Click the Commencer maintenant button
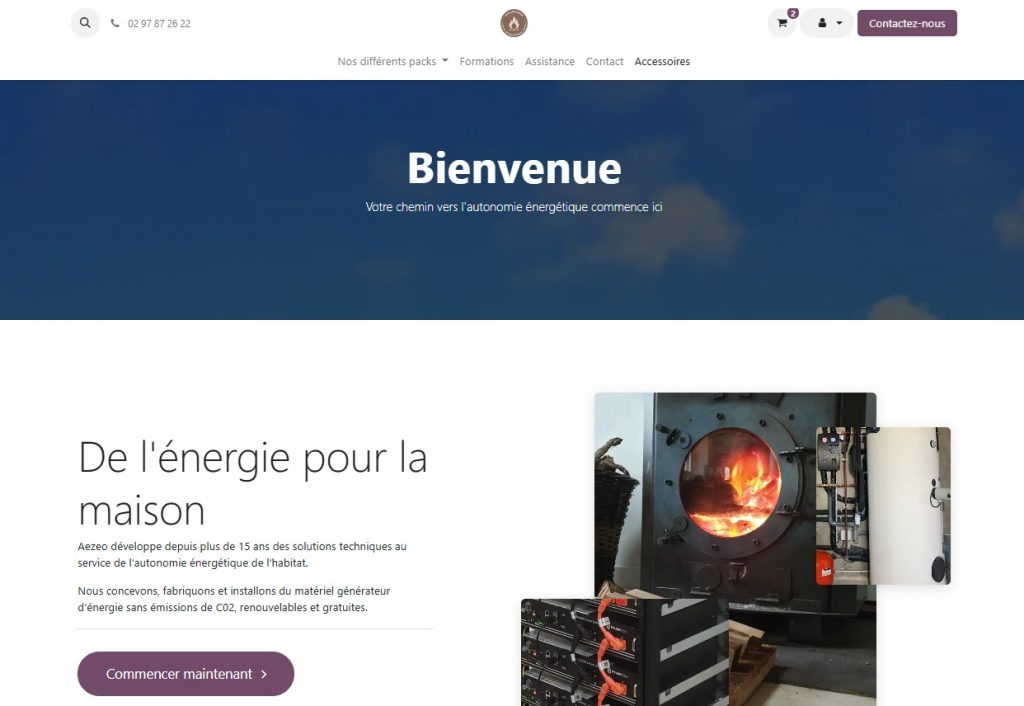 [x=185, y=673]
